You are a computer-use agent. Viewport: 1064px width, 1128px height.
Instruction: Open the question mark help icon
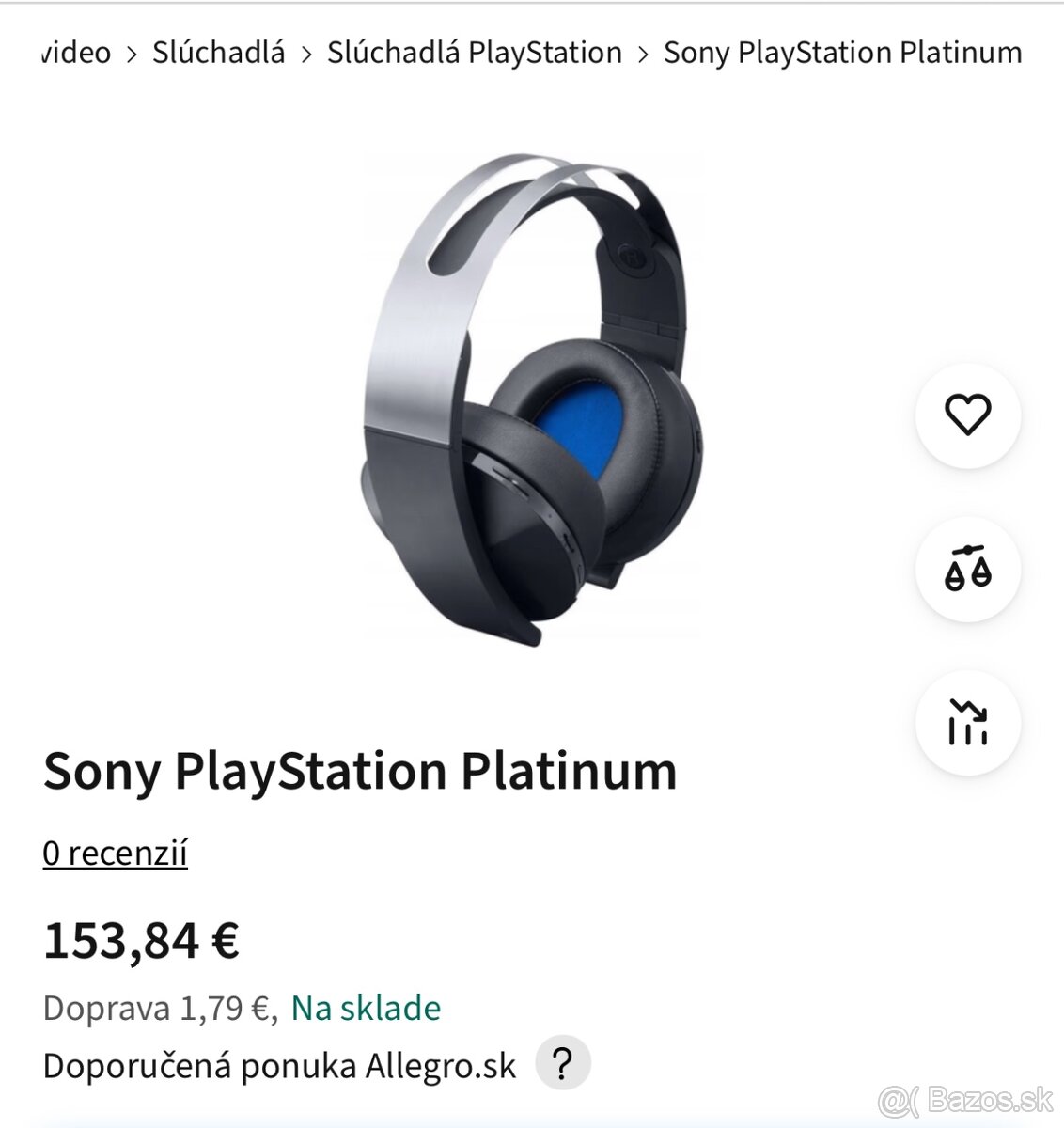point(562,1063)
